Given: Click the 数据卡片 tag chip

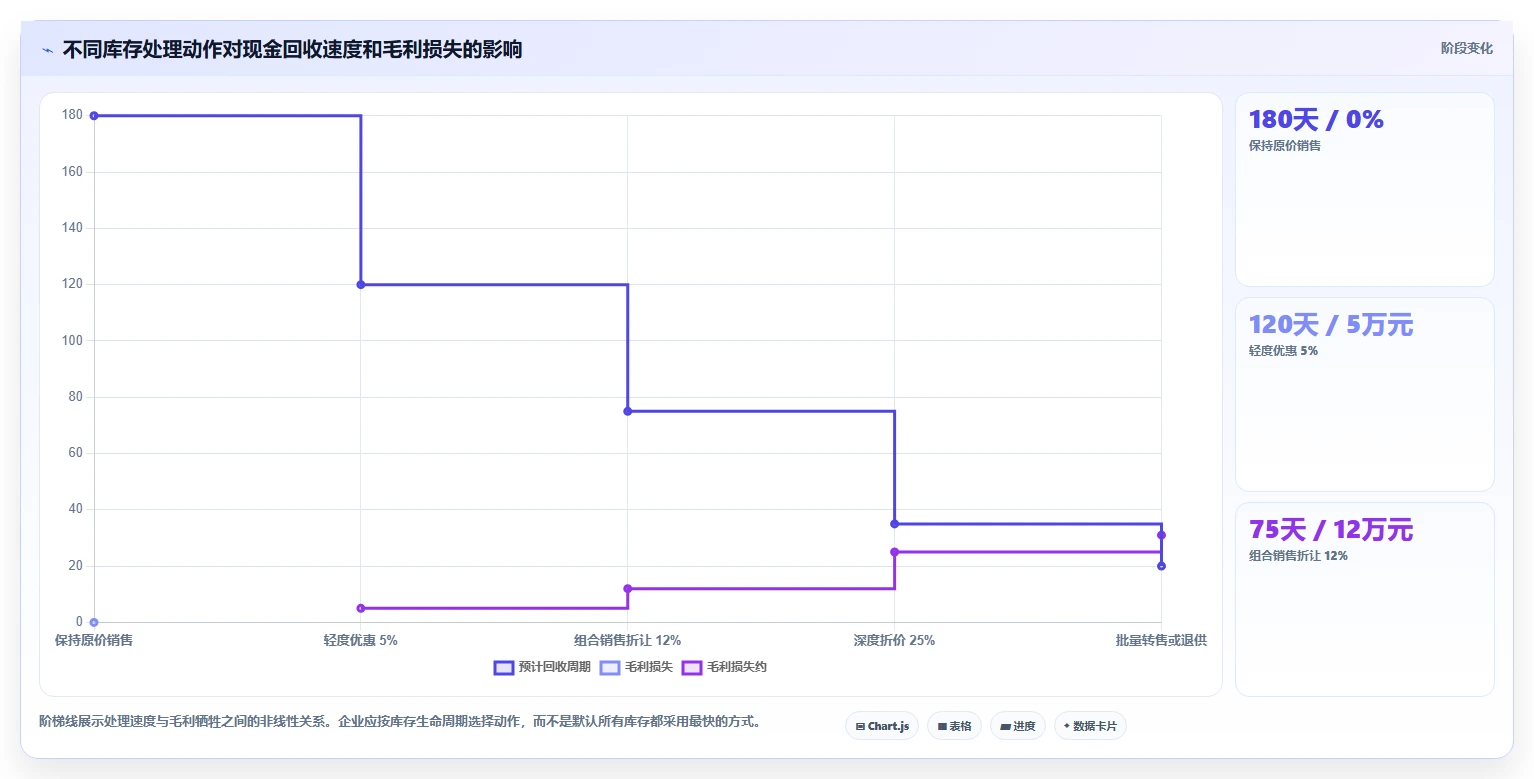Looking at the screenshot, I should [x=1090, y=726].
